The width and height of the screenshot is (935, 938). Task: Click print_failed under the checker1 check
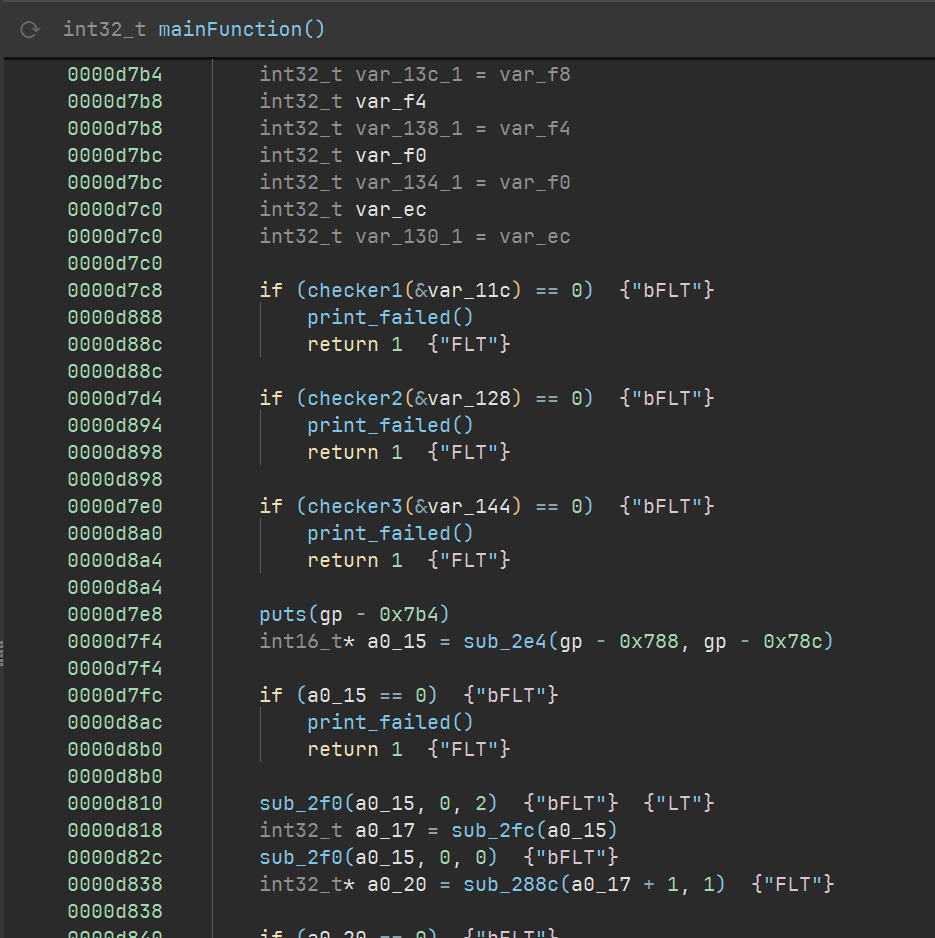(390, 317)
